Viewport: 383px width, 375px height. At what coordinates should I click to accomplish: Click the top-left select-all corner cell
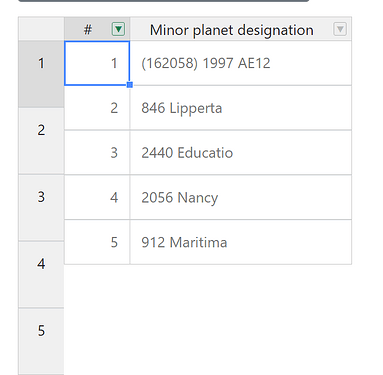click(41, 29)
